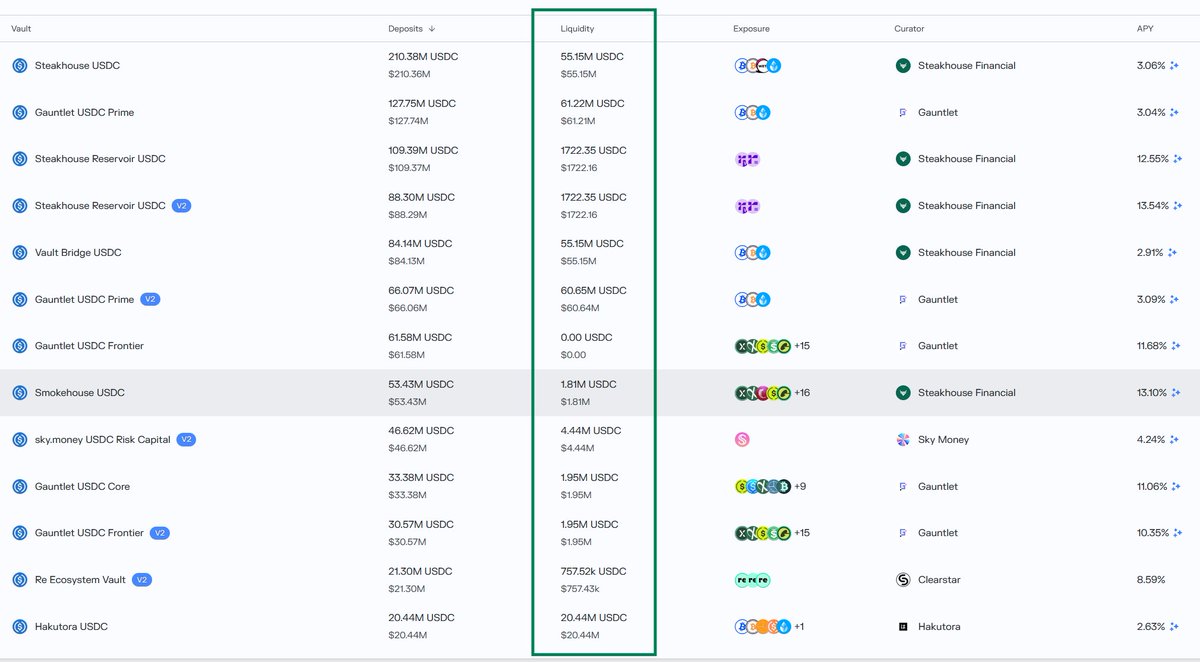
Task: Click the USDC icon beside Re Ecosystem Vault
Action: click(19, 580)
